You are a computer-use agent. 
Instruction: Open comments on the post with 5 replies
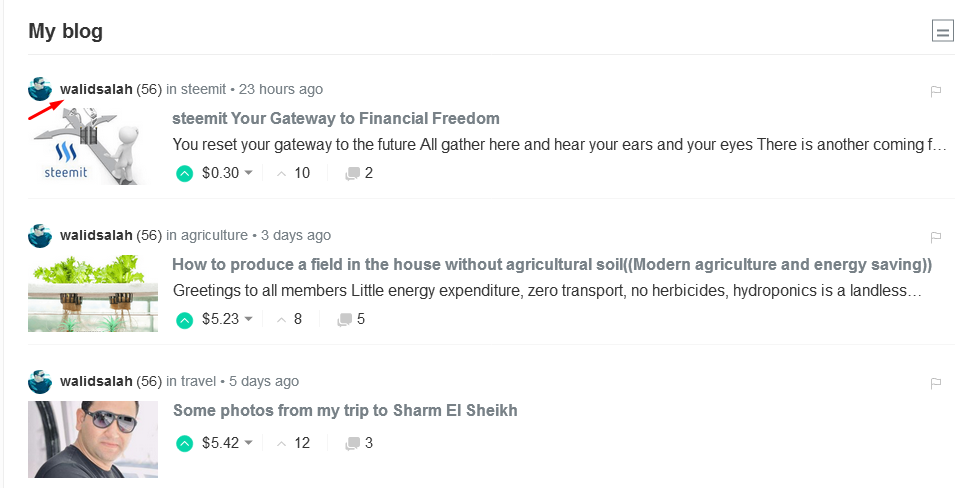(351, 320)
